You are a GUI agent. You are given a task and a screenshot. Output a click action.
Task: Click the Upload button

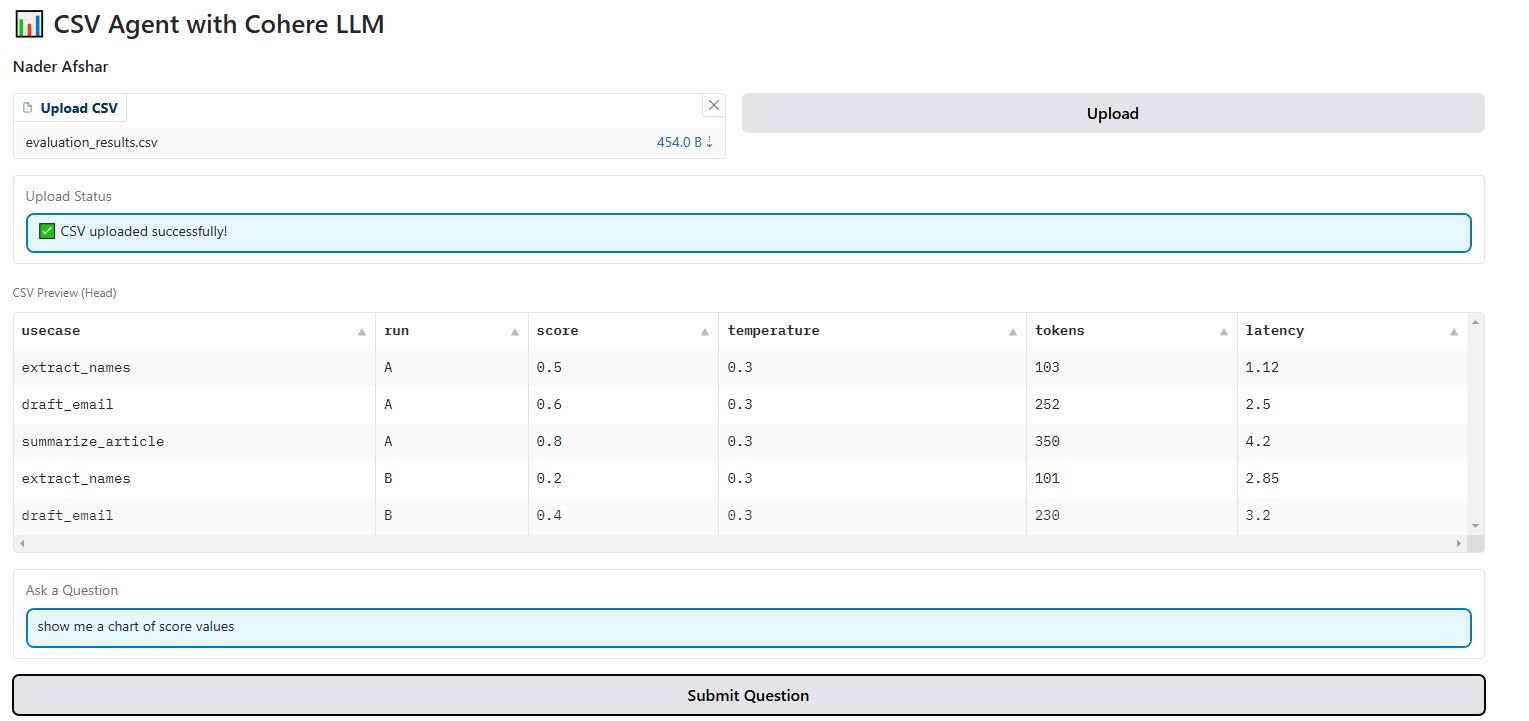1112,113
